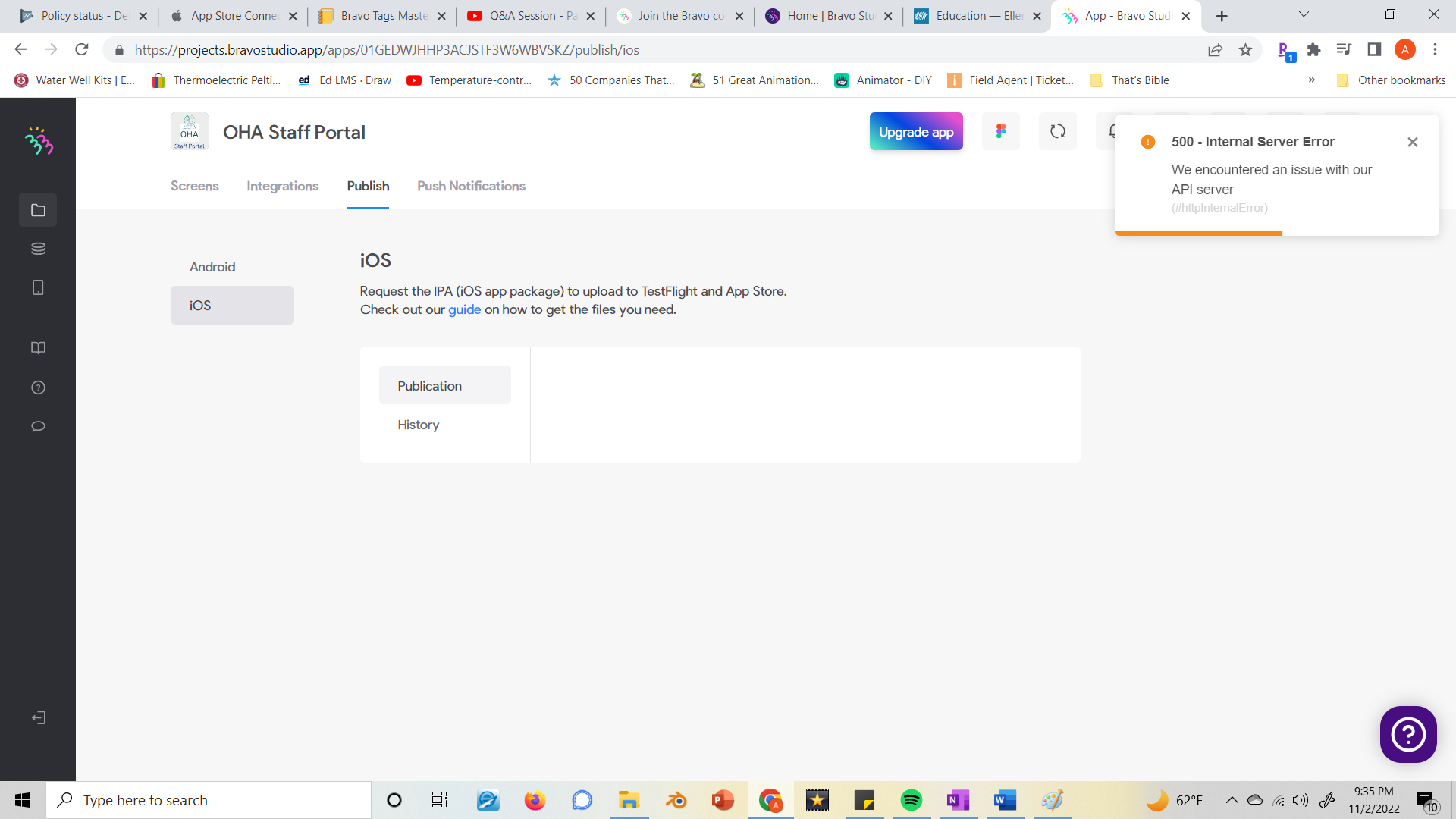The height and width of the screenshot is (819, 1456).
Task: Expand the system tray hidden icons
Action: click(1232, 800)
